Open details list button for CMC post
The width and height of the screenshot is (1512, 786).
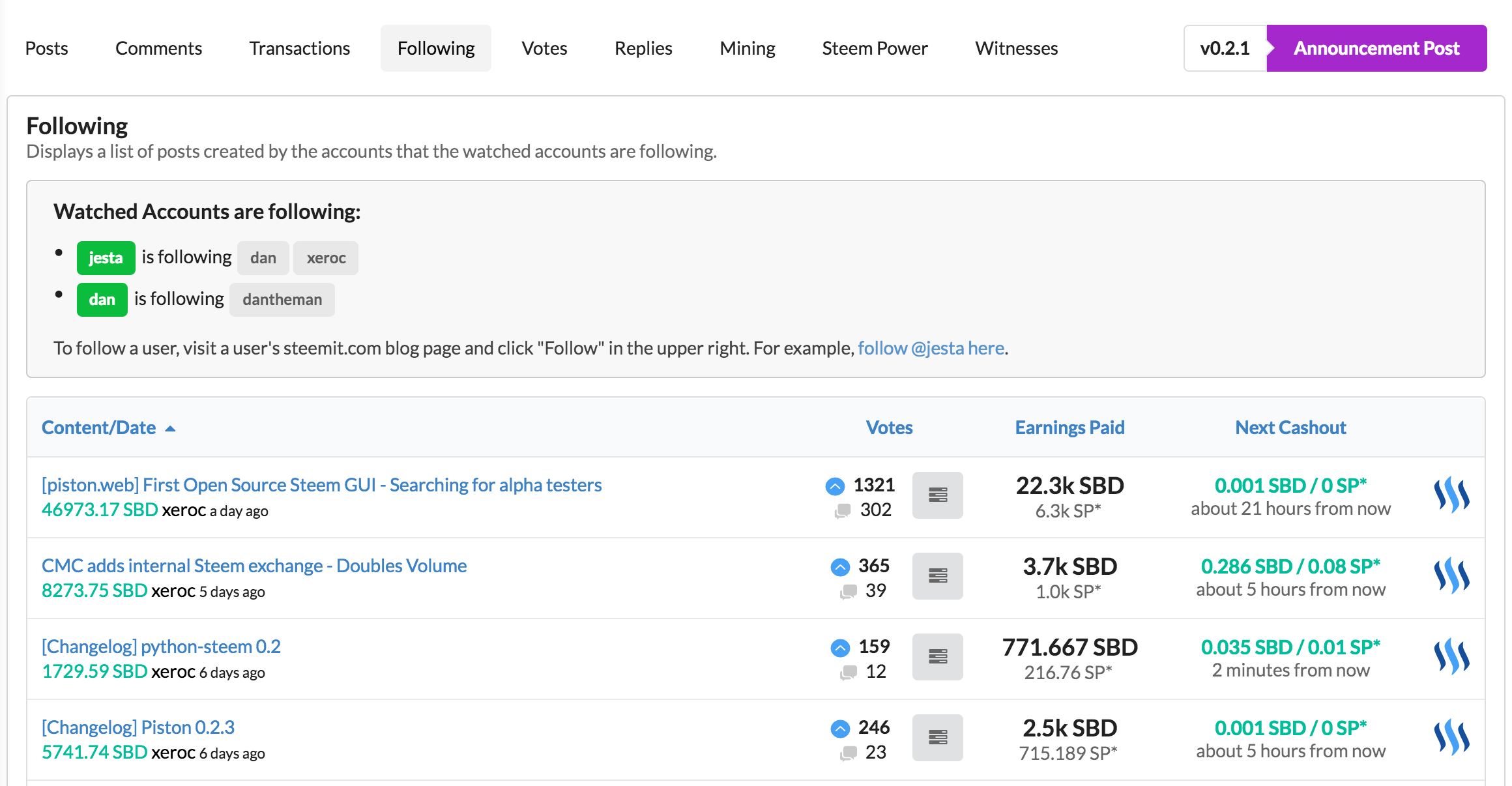pyautogui.click(x=937, y=576)
